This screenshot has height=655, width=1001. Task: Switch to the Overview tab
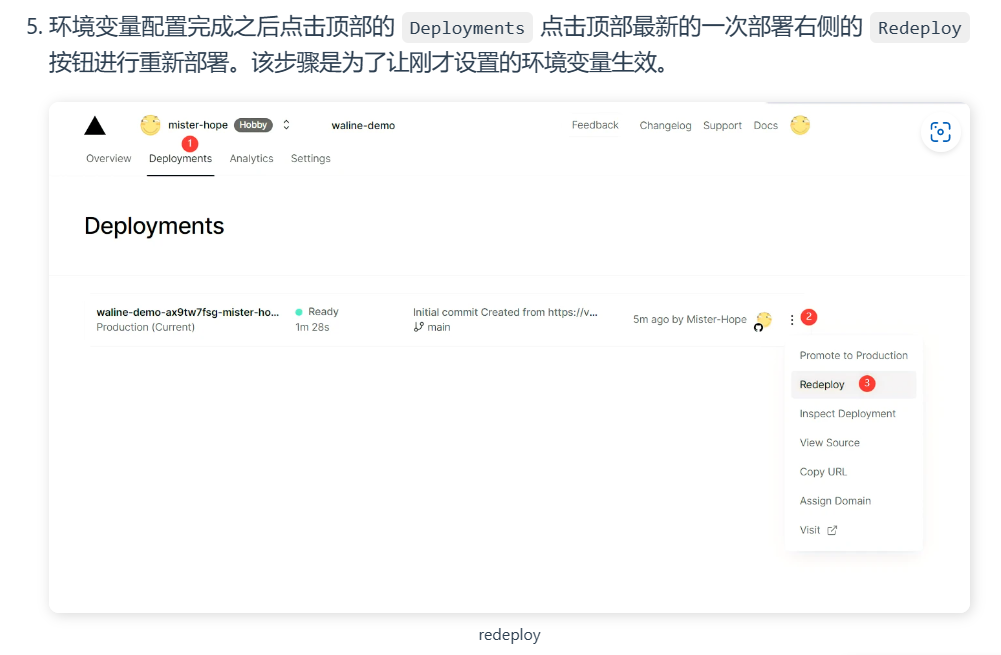coord(109,158)
